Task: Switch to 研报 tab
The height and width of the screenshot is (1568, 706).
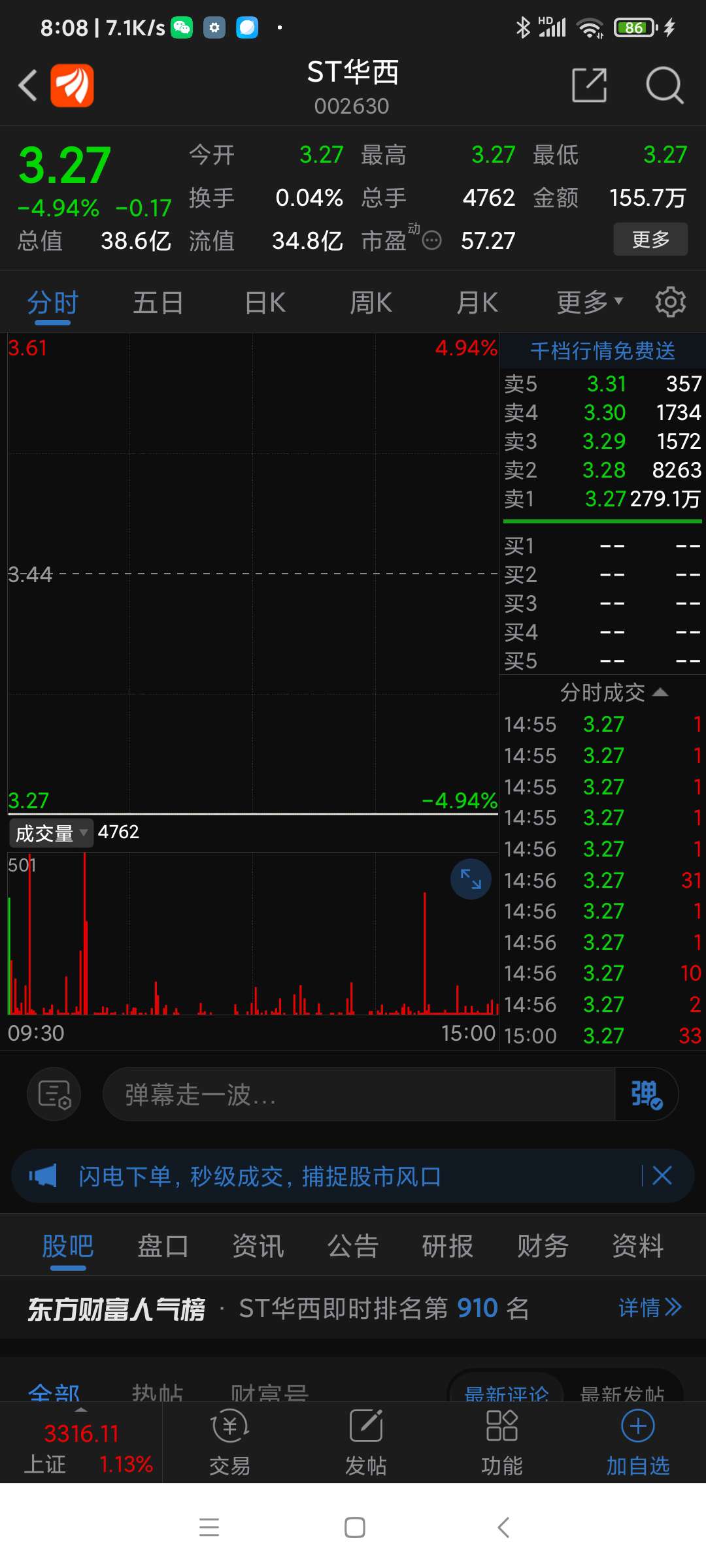Action: tap(448, 1246)
